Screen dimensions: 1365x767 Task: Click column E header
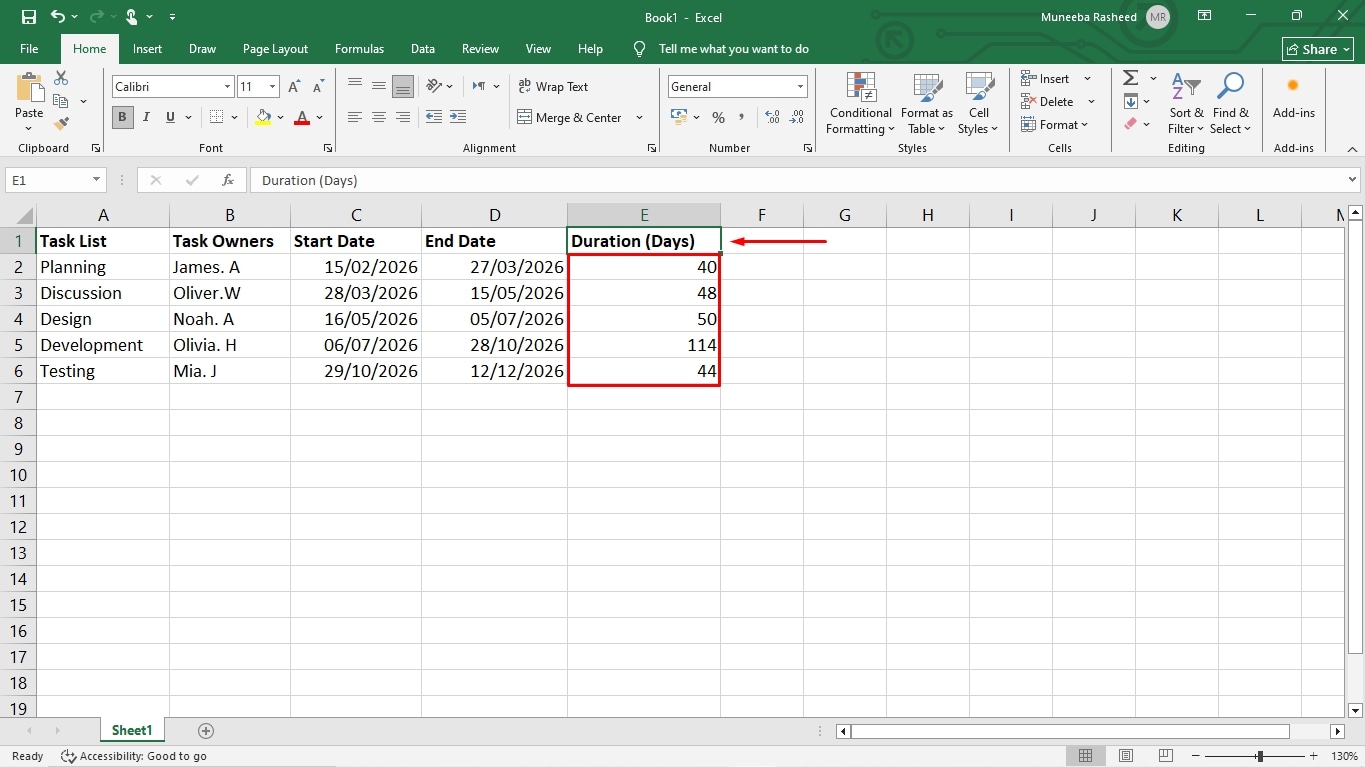(x=644, y=215)
